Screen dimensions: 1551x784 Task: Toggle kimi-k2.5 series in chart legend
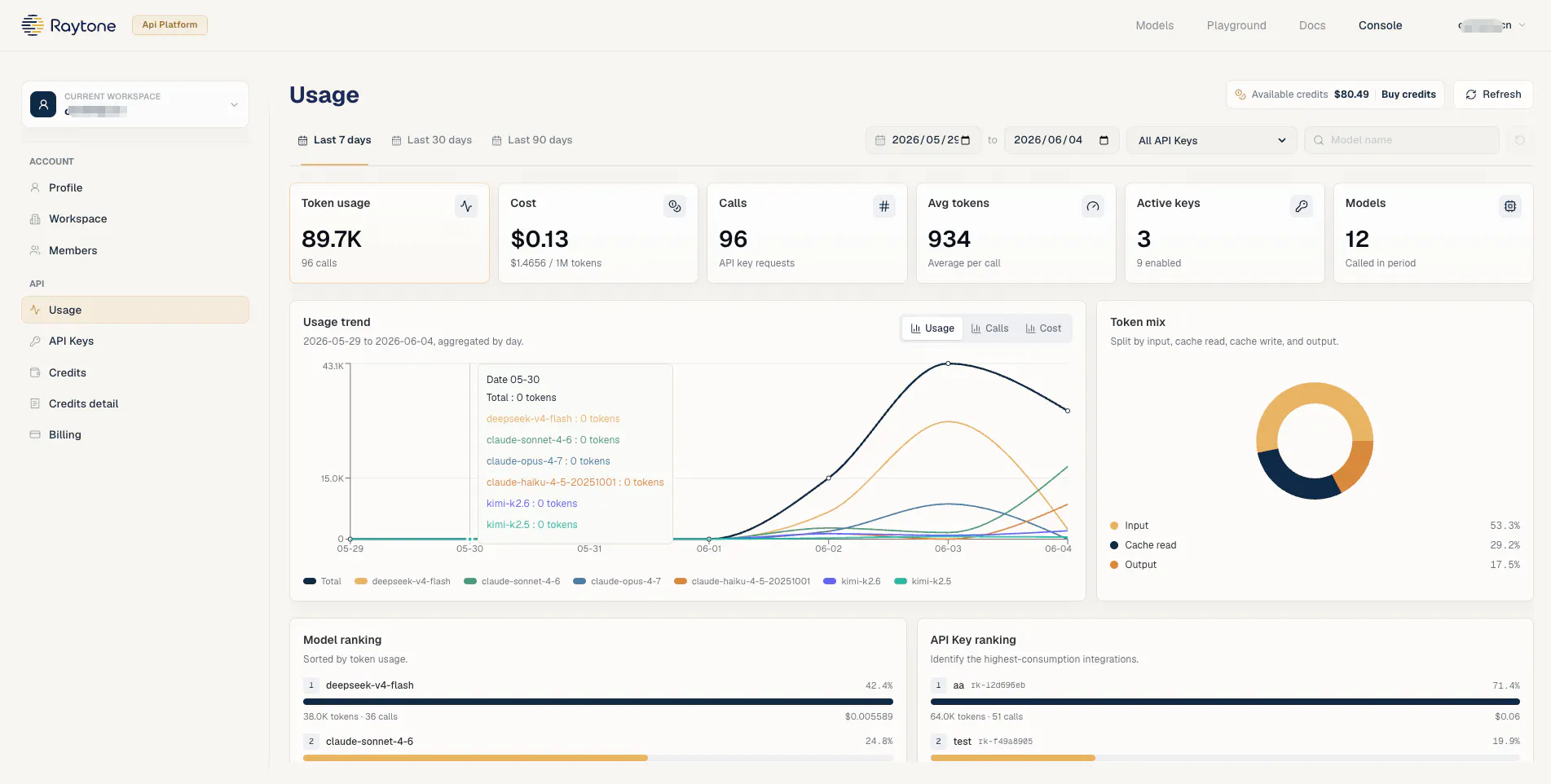[923, 581]
